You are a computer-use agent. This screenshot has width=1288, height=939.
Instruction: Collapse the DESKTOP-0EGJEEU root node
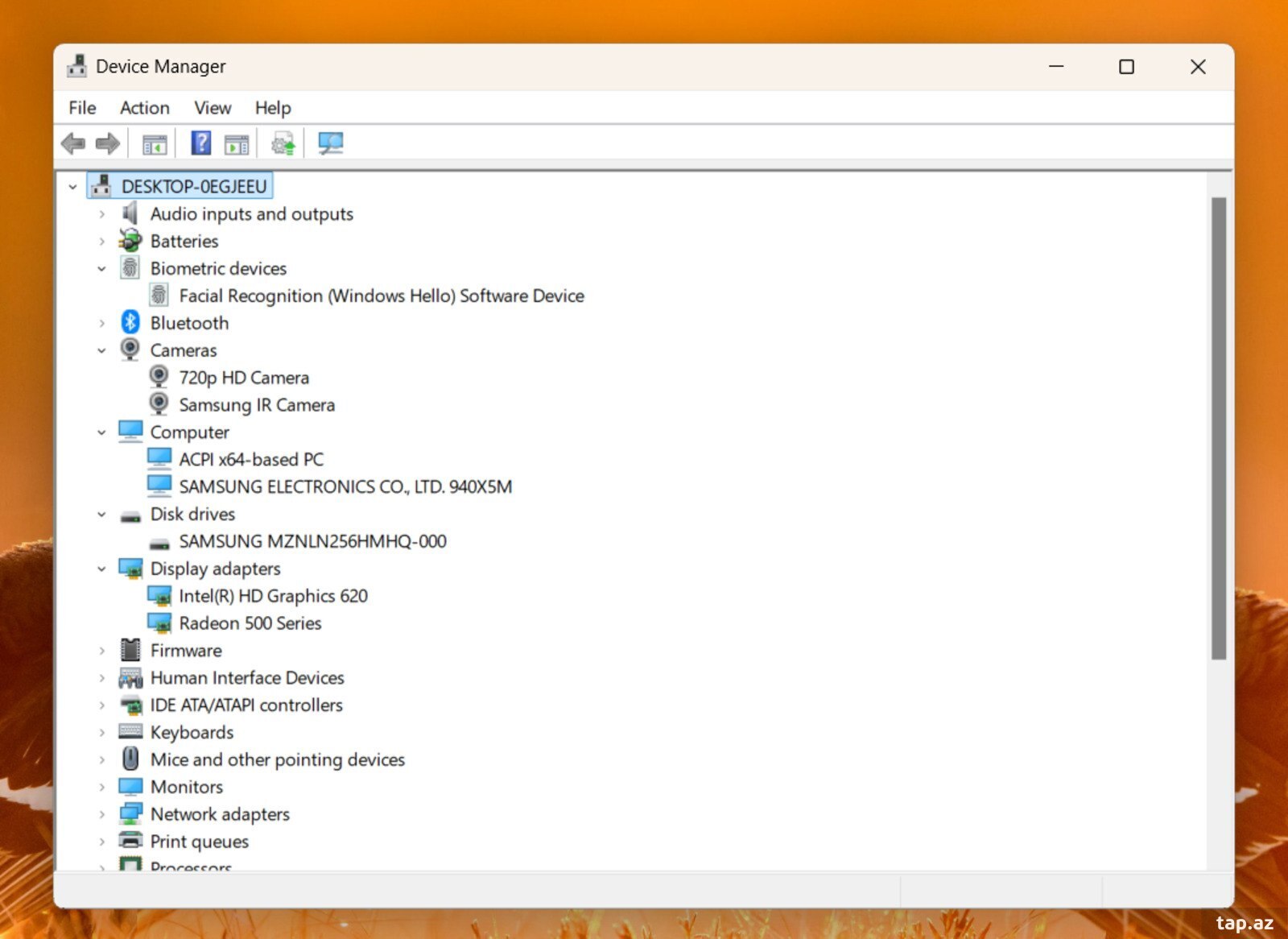point(73,187)
